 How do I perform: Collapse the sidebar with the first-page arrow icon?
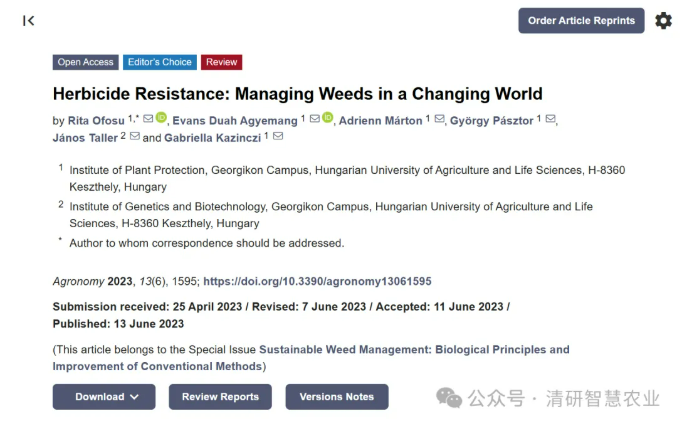(29, 21)
